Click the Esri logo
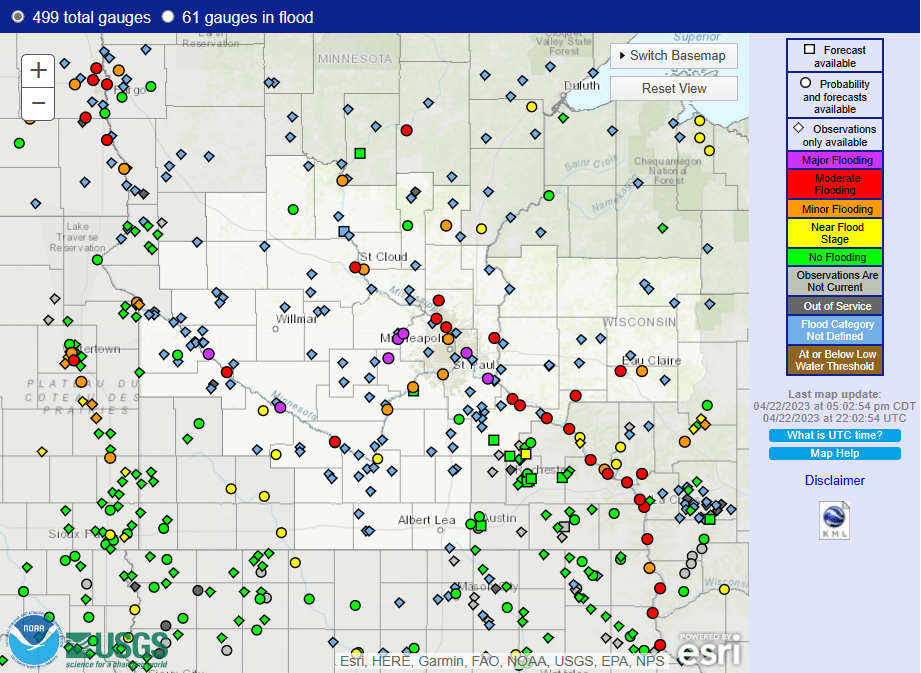This screenshot has height=673, width=921. [710, 650]
